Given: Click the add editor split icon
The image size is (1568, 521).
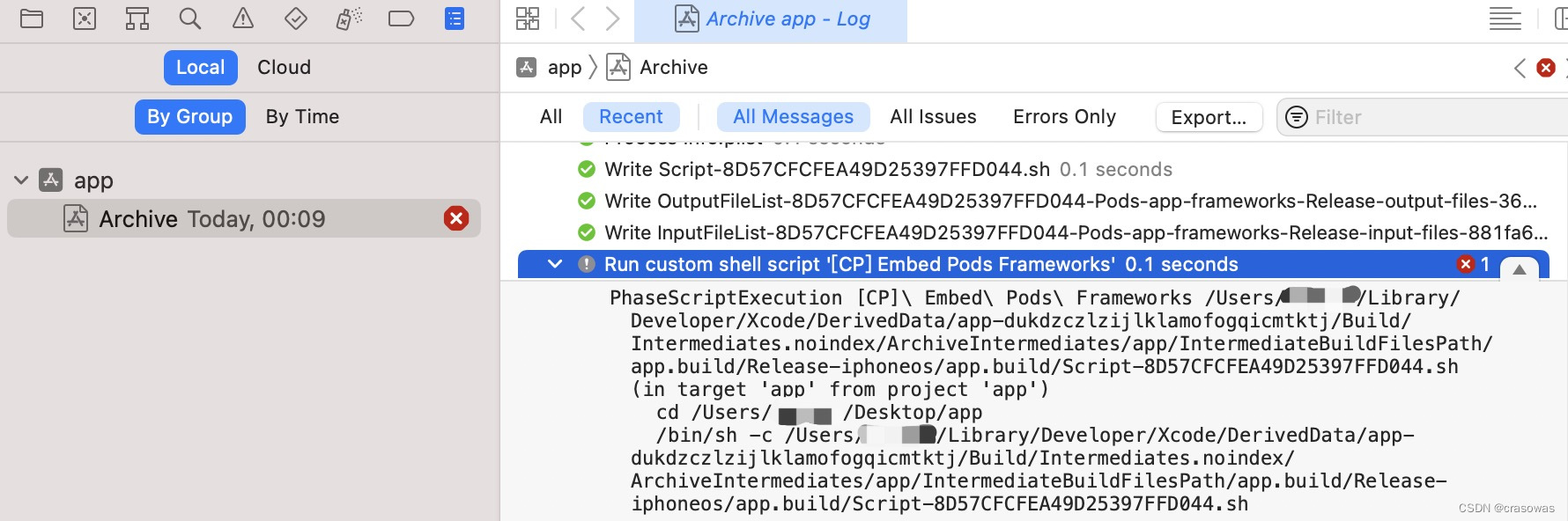Looking at the screenshot, I should [1560, 18].
